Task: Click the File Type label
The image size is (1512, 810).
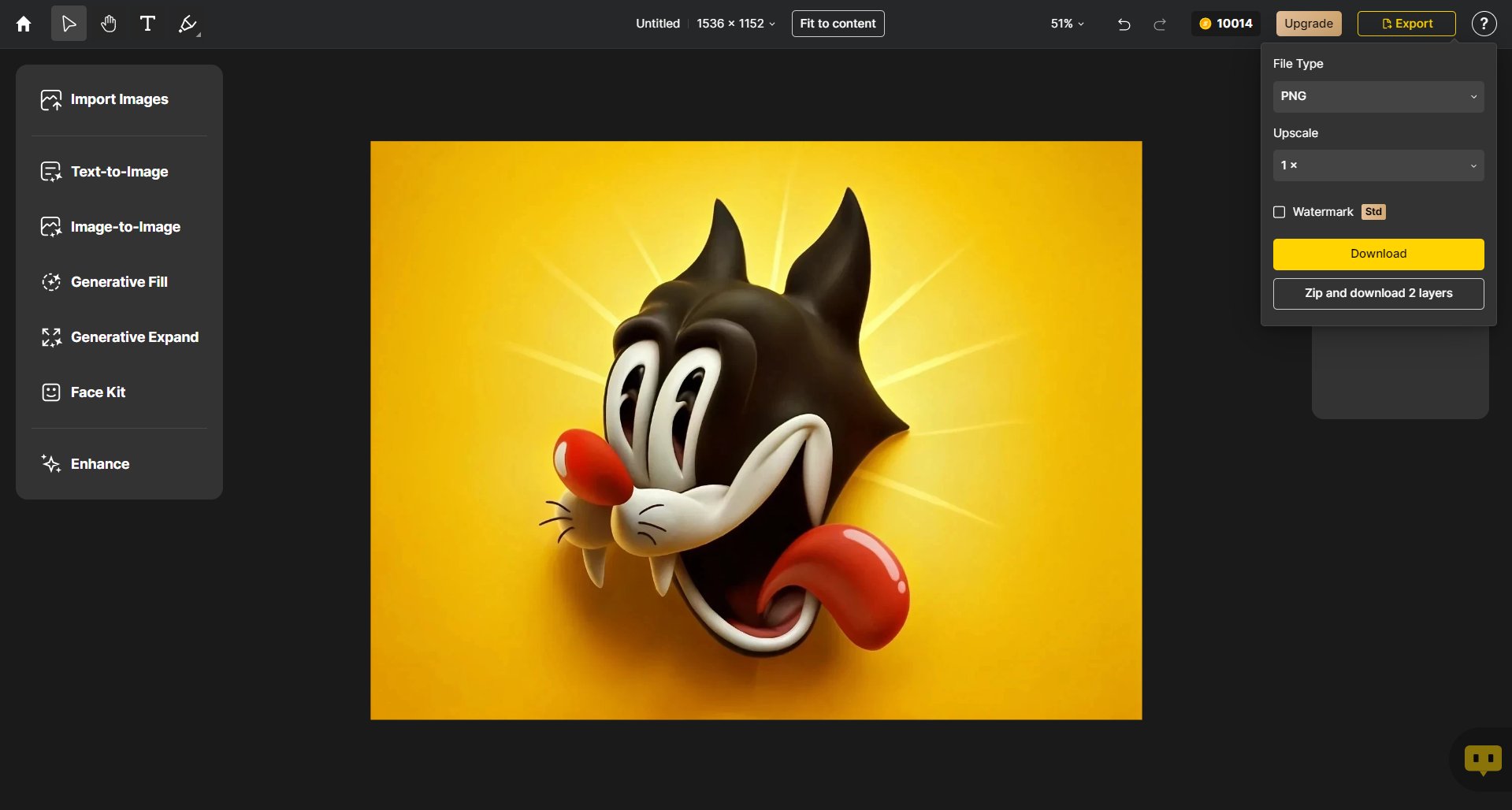Action: click(1298, 64)
